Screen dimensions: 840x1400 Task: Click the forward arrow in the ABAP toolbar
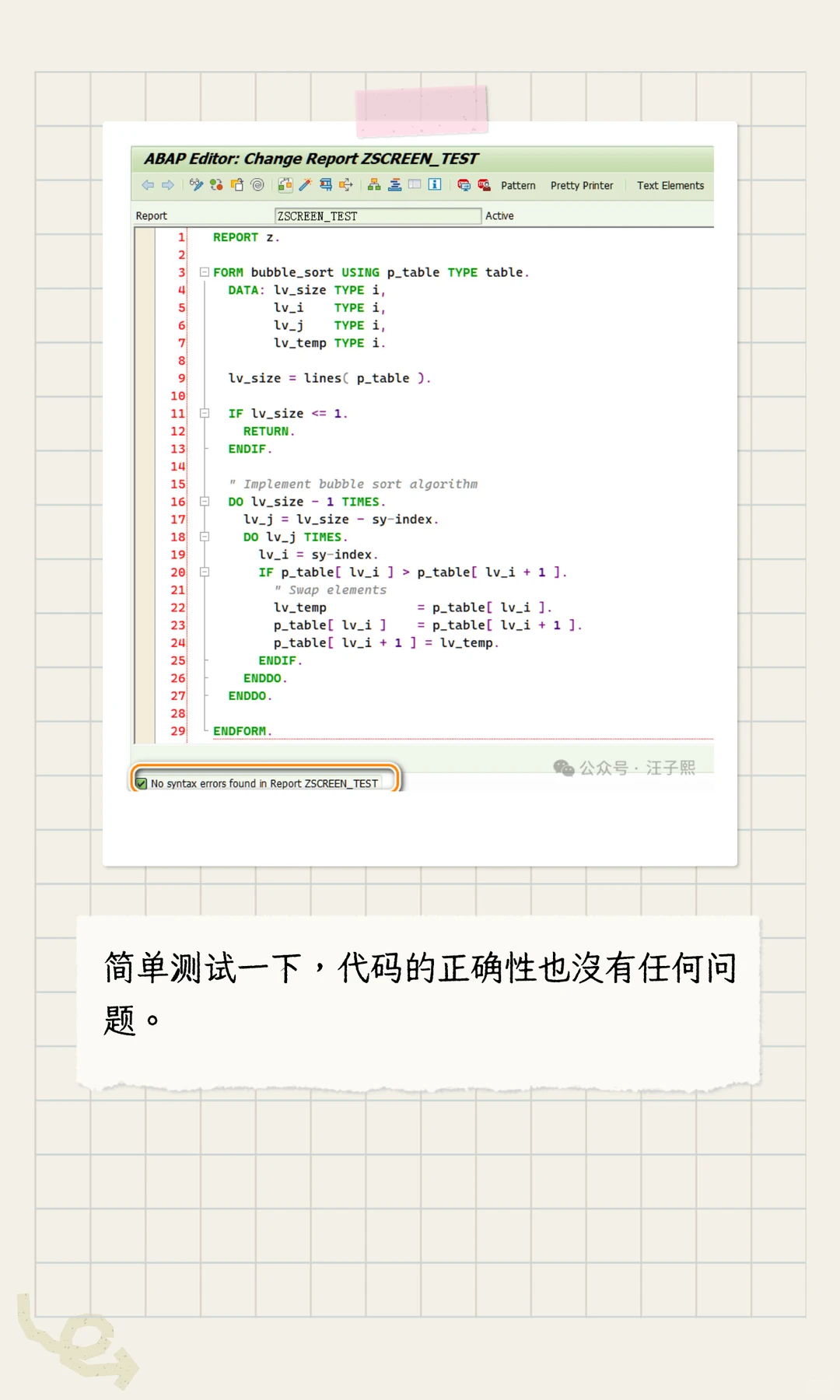pos(168,185)
